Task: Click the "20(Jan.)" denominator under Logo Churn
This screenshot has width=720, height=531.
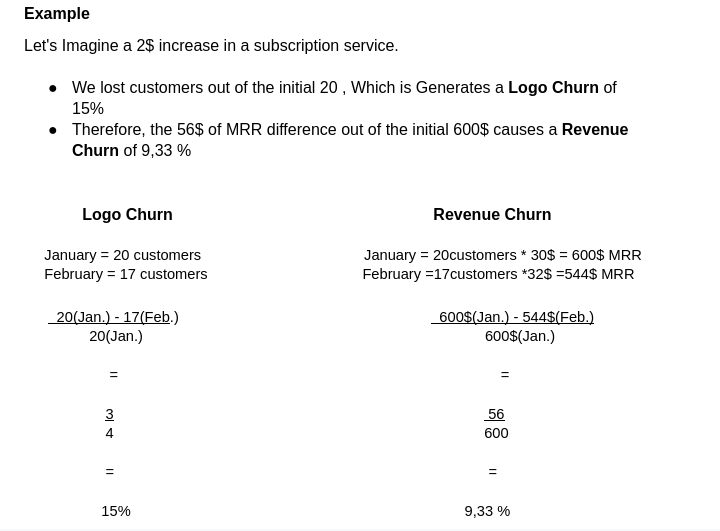Action: coord(116,336)
